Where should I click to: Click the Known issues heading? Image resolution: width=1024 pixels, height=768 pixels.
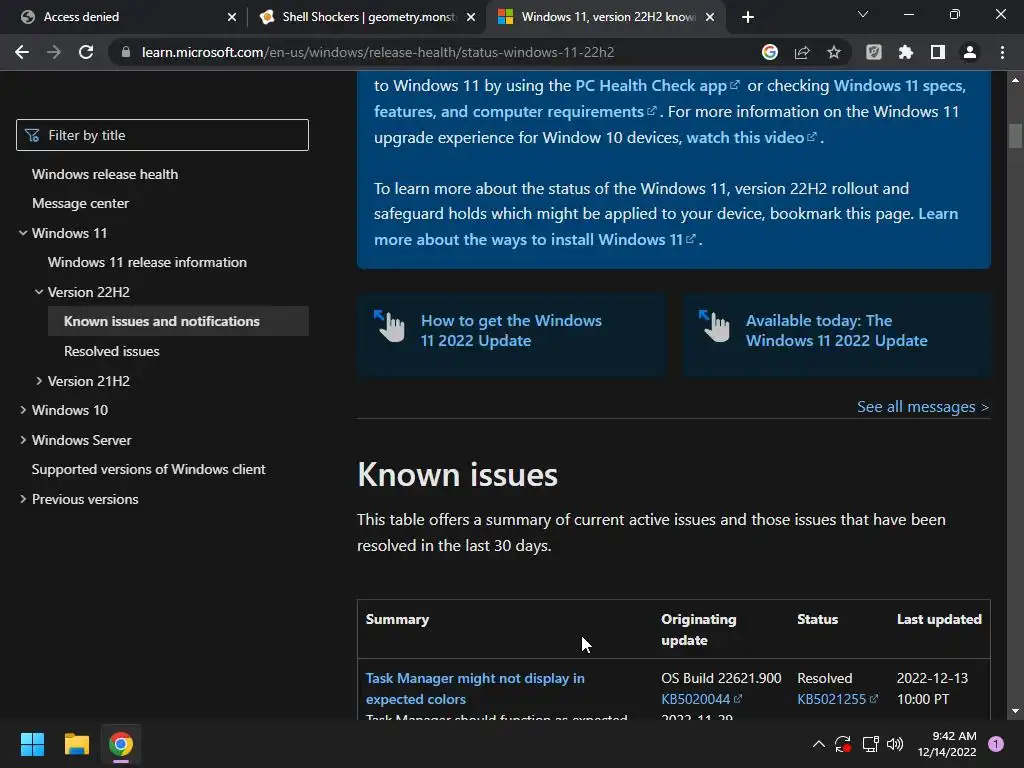(457, 475)
